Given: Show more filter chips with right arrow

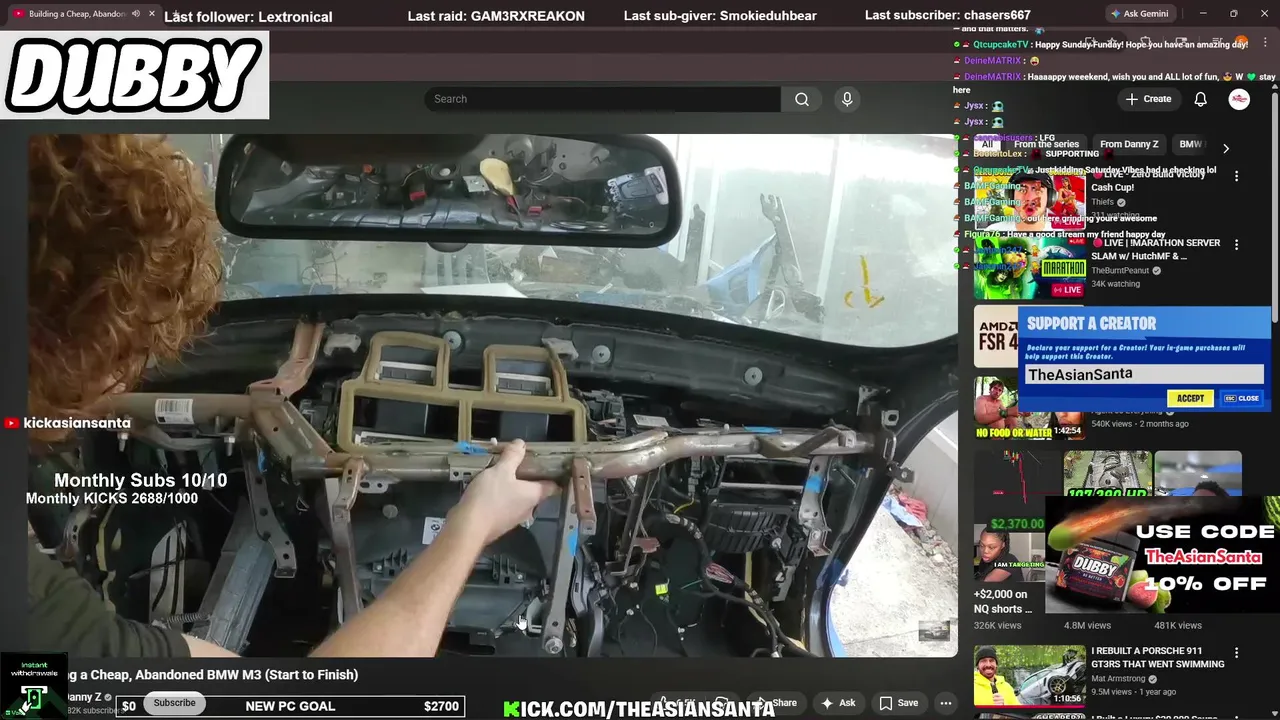Looking at the screenshot, I should [x=1226, y=148].
